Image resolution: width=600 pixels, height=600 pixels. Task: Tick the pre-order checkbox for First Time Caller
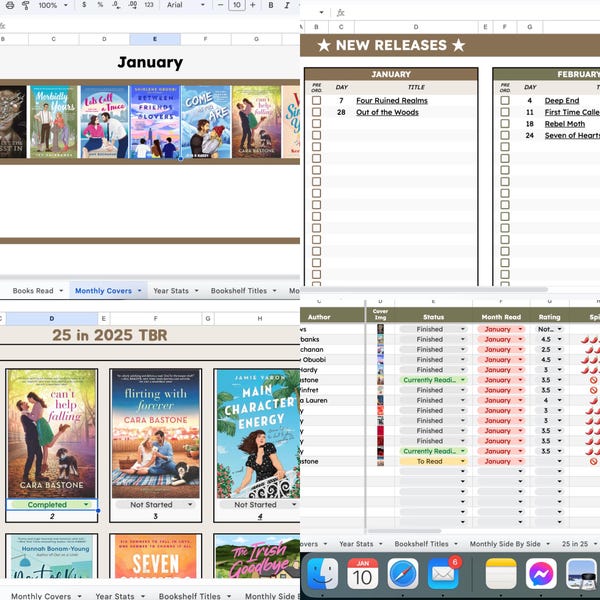click(505, 112)
